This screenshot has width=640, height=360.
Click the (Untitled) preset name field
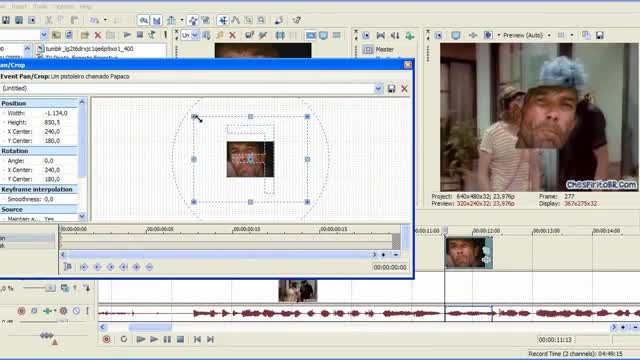click(187, 89)
